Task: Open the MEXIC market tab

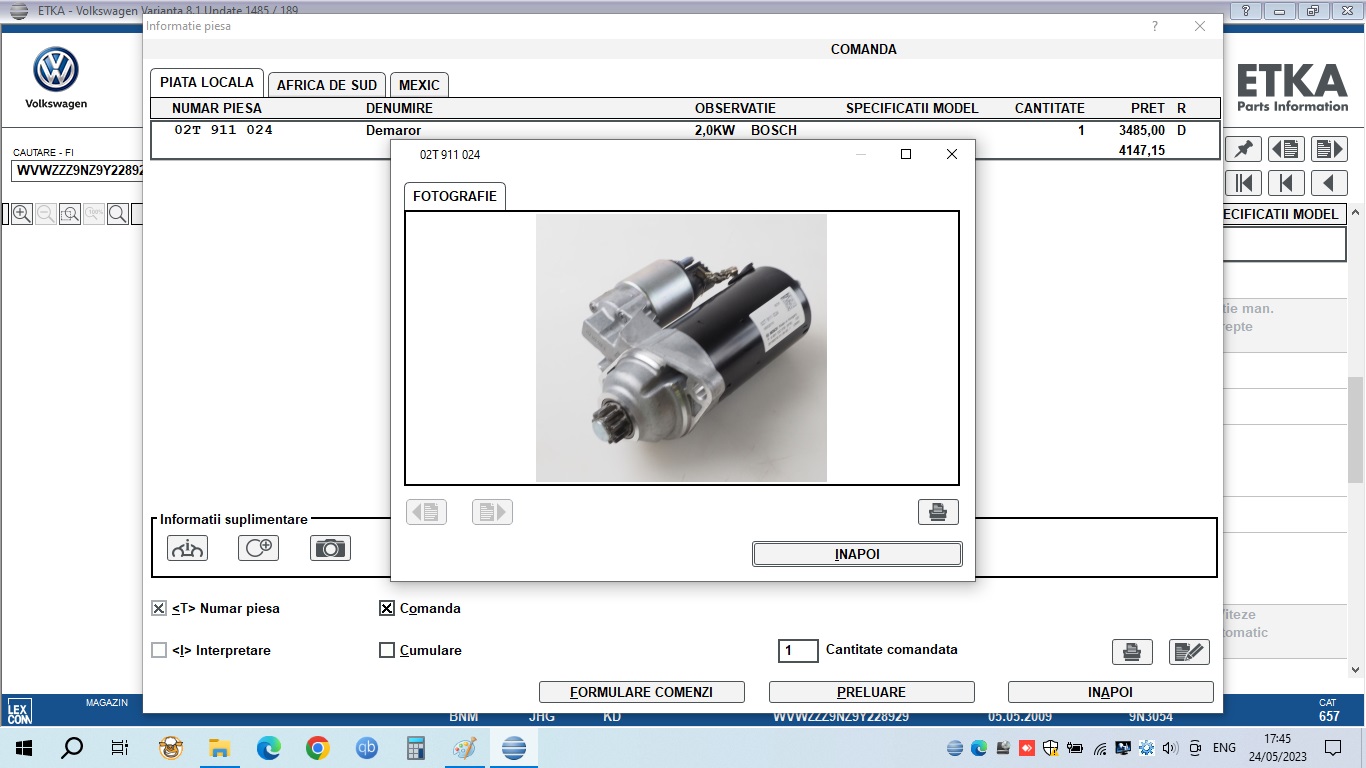Action: (x=419, y=85)
